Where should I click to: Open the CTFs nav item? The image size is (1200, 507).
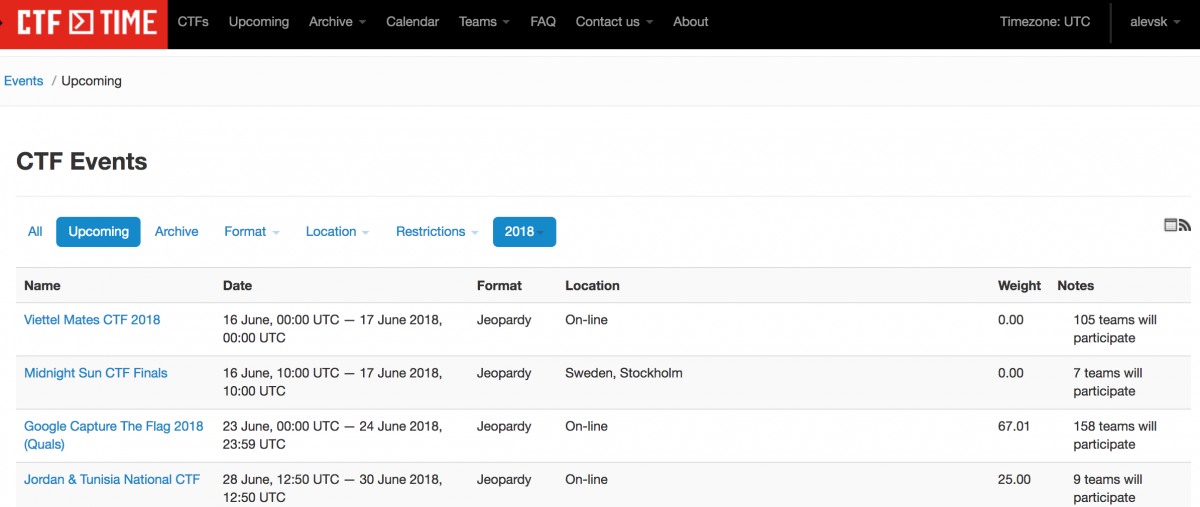pos(193,21)
